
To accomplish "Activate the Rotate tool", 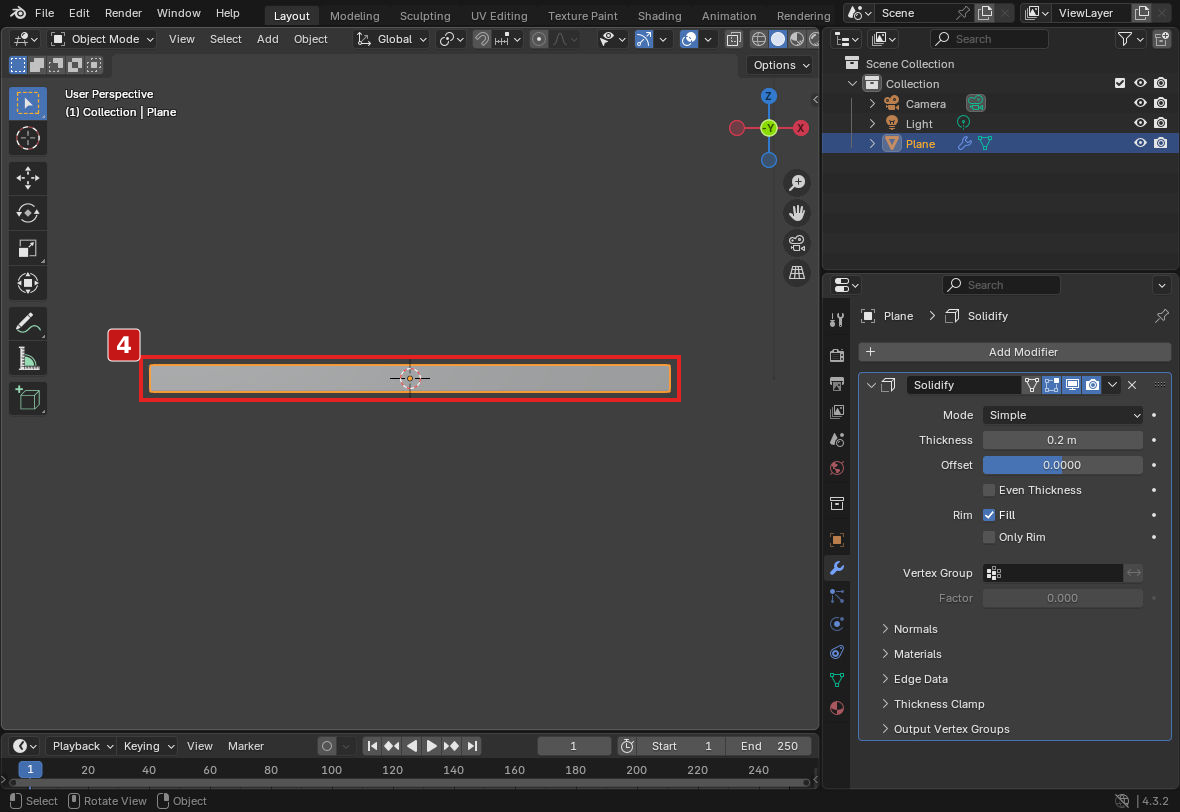I will pyautogui.click(x=28, y=213).
